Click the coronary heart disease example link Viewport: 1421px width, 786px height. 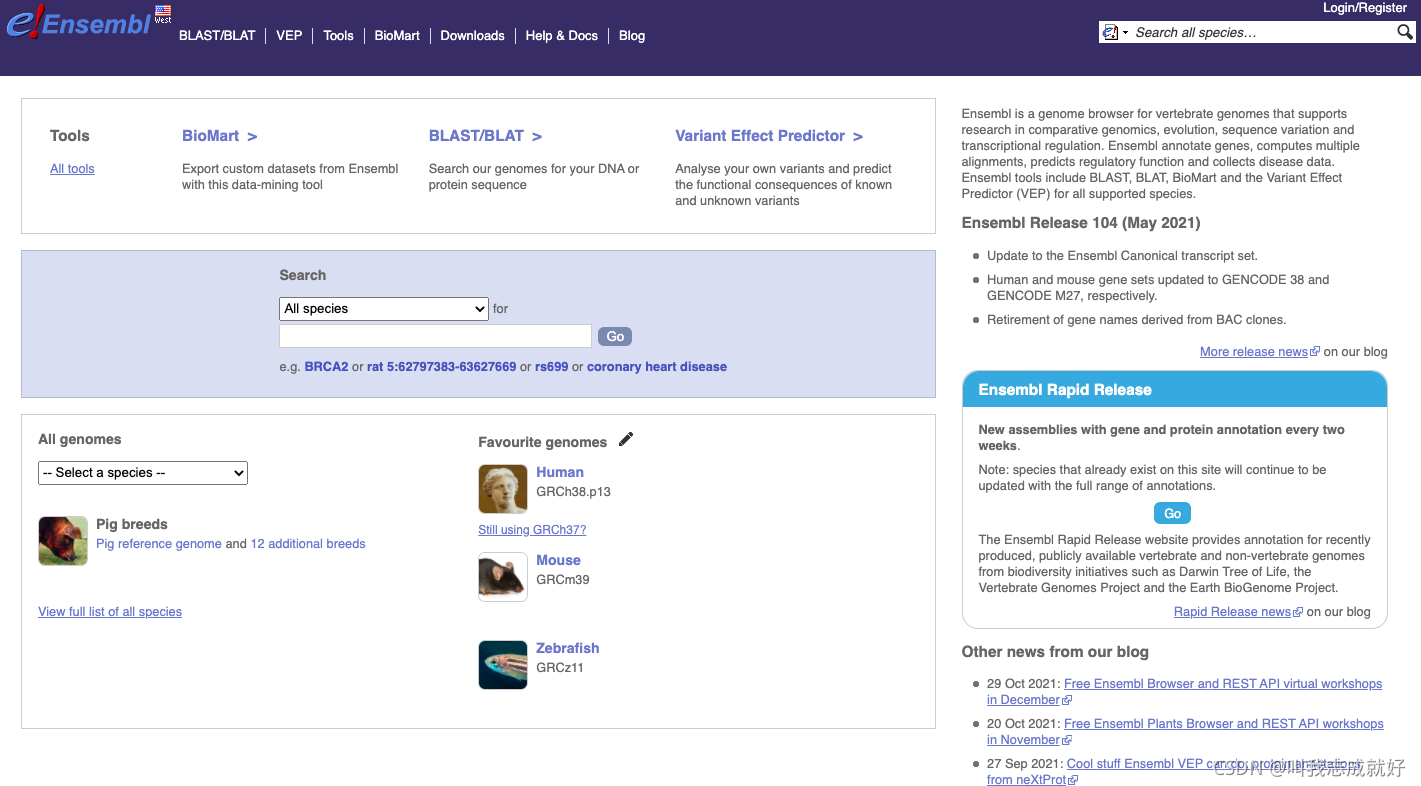(x=657, y=367)
